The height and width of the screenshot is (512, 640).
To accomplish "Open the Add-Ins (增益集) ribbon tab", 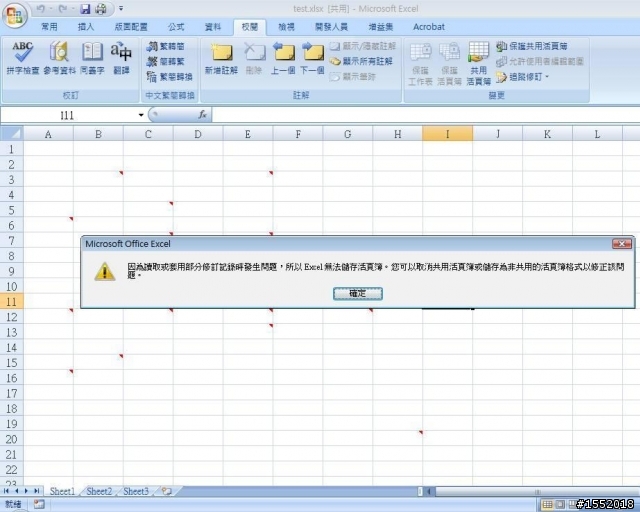I will (380, 27).
